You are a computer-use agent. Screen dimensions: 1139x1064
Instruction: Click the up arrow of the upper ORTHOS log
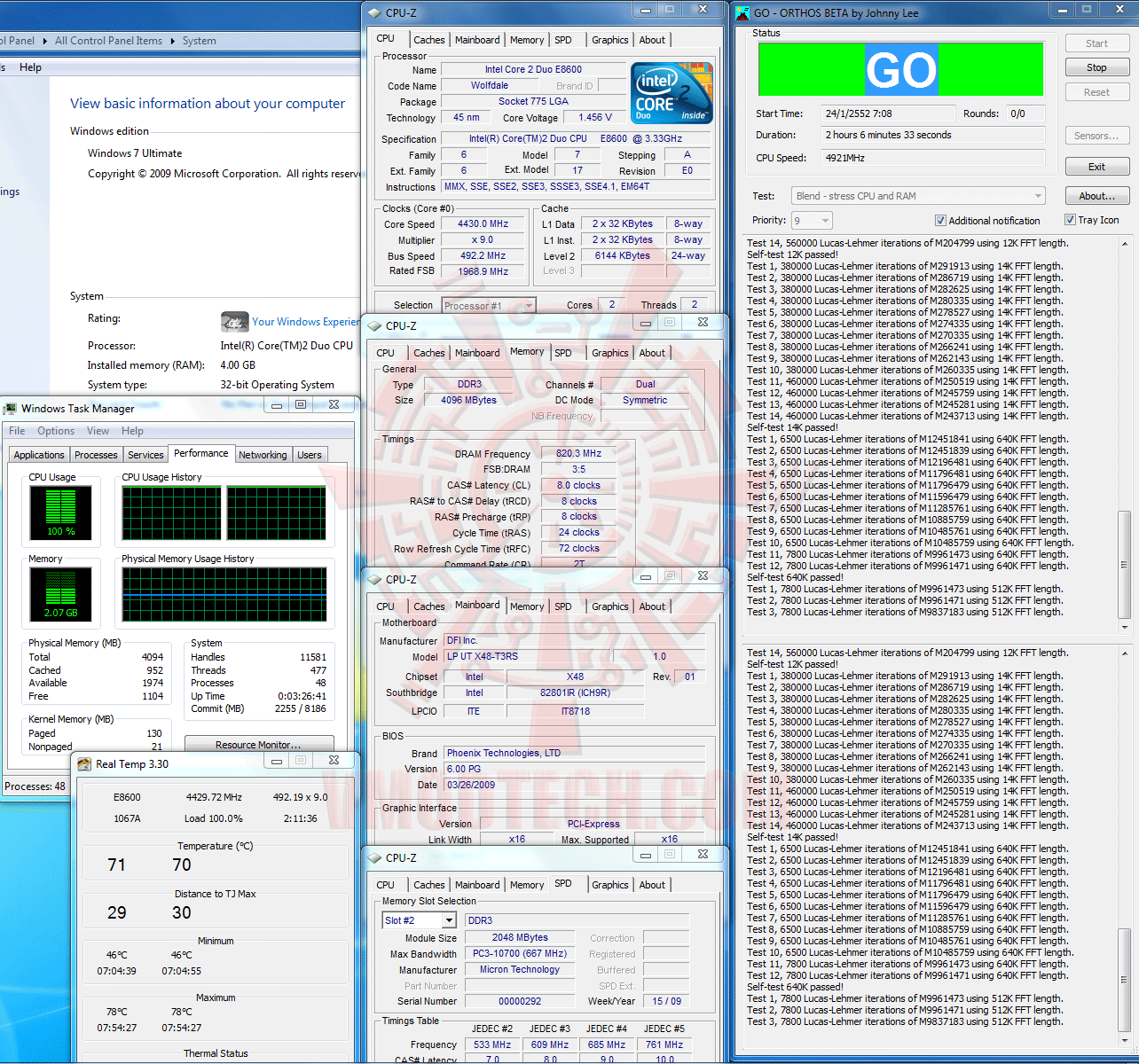coord(1124,242)
